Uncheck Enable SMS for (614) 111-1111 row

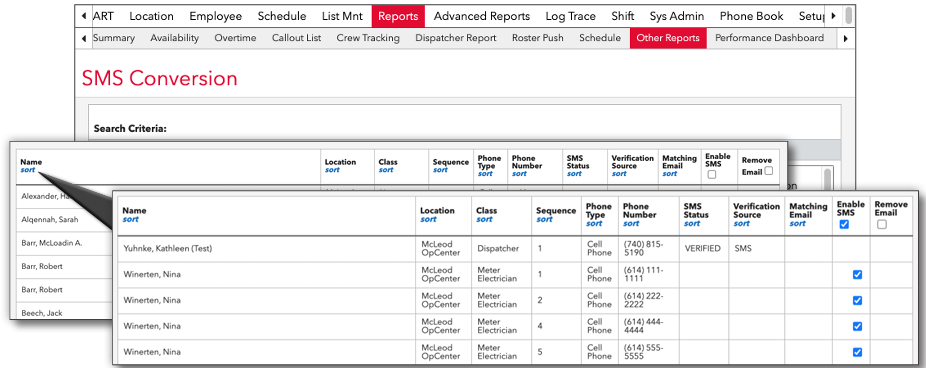pos(857,274)
